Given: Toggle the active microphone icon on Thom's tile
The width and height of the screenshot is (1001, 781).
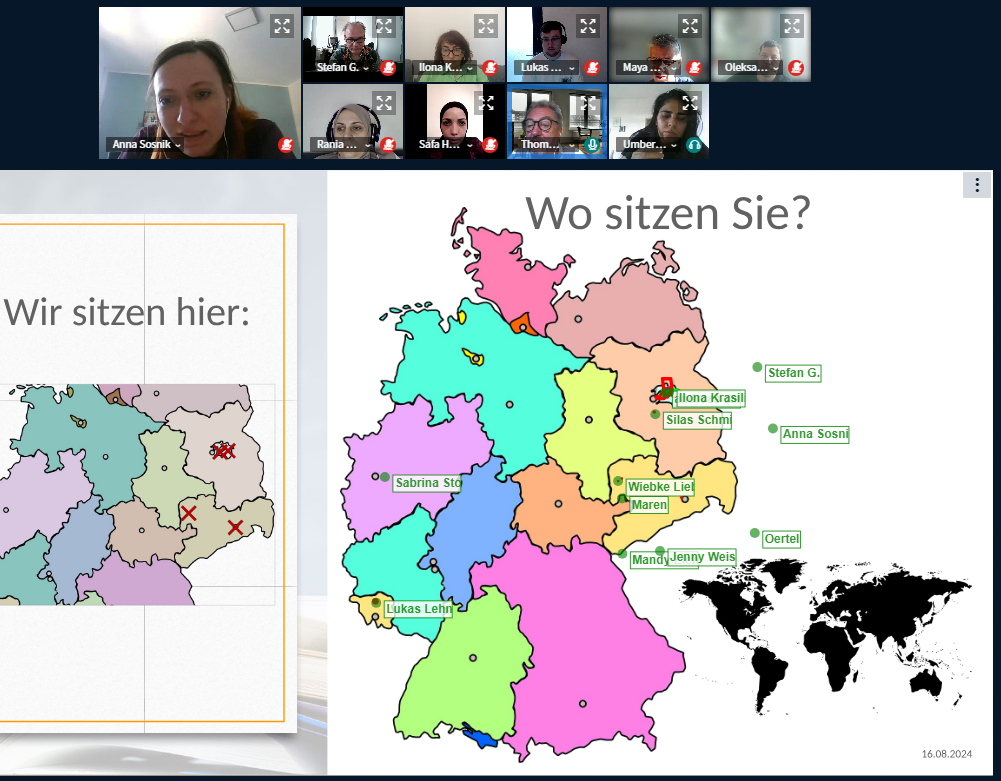Looking at the screenshot, I should click(592, 145).
